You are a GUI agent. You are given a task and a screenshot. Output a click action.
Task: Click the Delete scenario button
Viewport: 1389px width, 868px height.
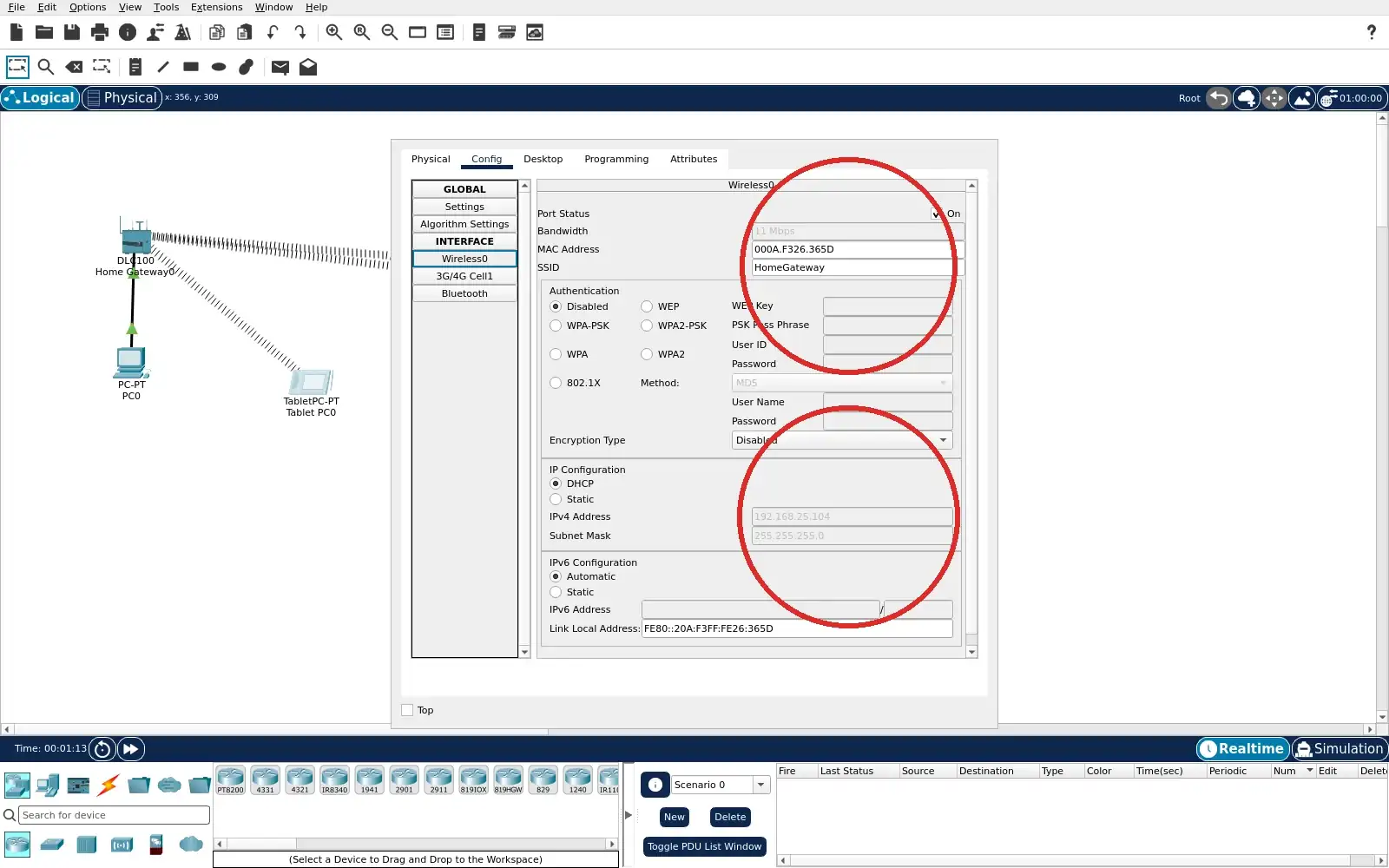pos(730,817)
